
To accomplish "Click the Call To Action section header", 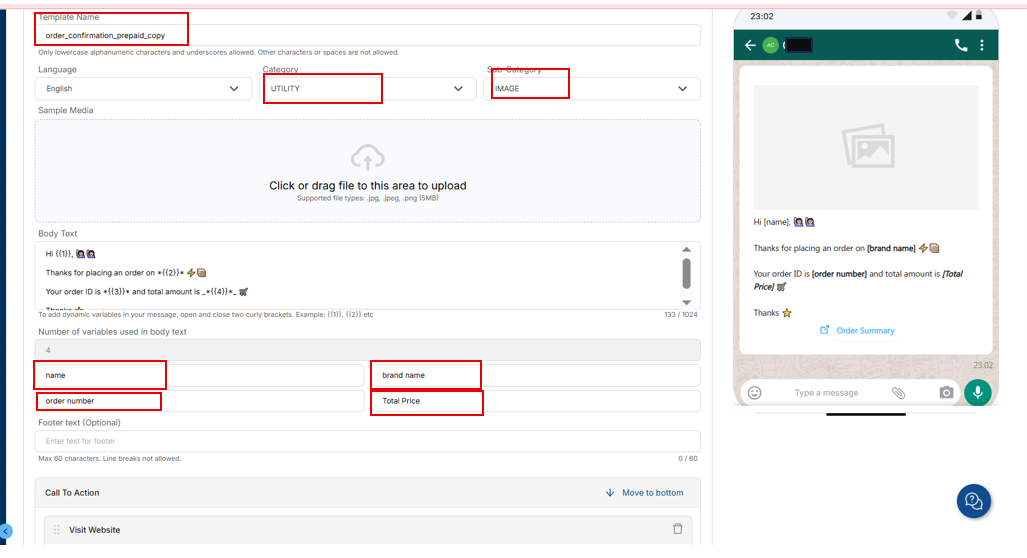I will coord(368,493).
